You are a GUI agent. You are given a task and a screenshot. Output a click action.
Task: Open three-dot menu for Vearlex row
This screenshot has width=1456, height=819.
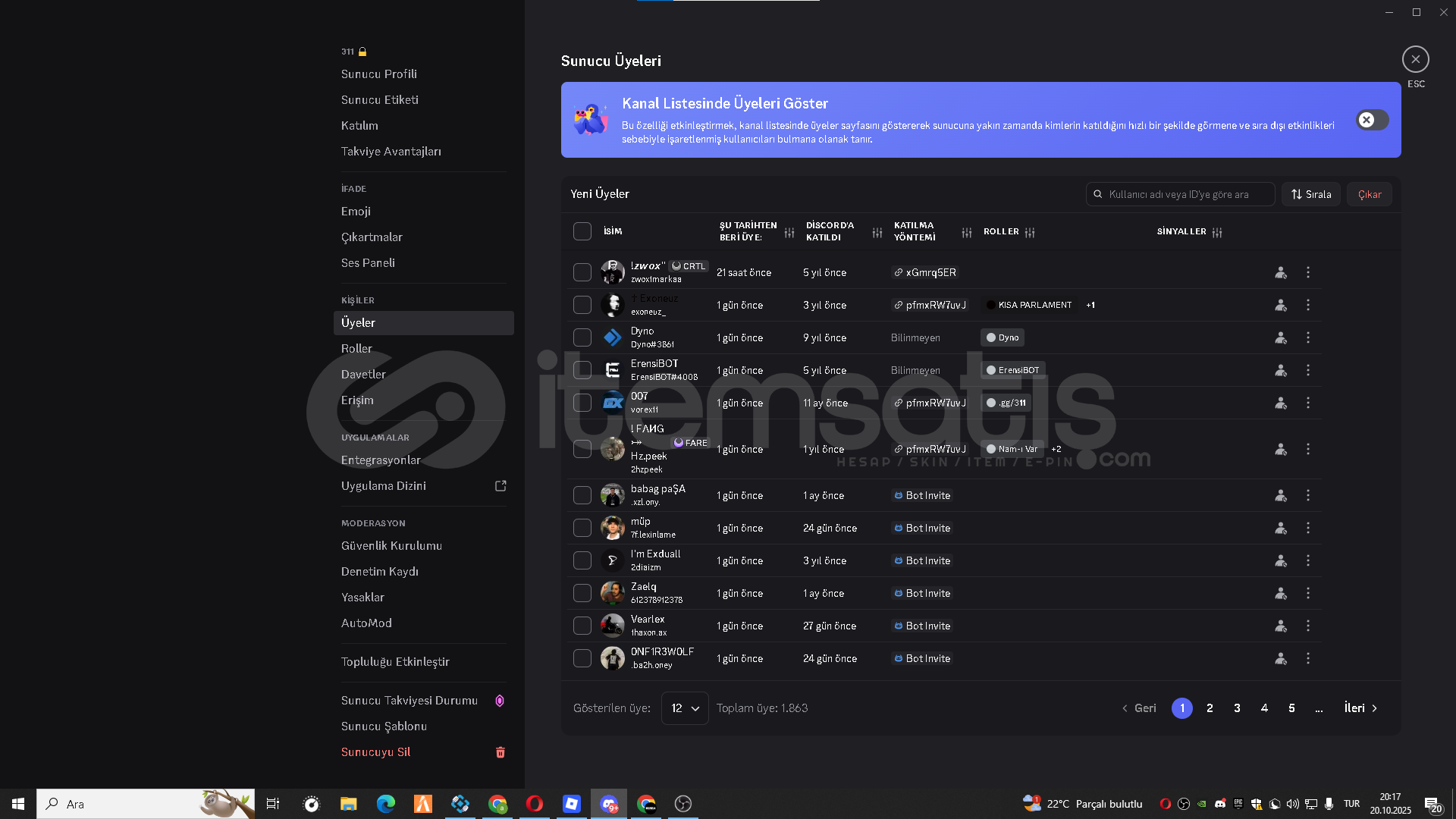pyautogui.click(x=1308, y=626)
